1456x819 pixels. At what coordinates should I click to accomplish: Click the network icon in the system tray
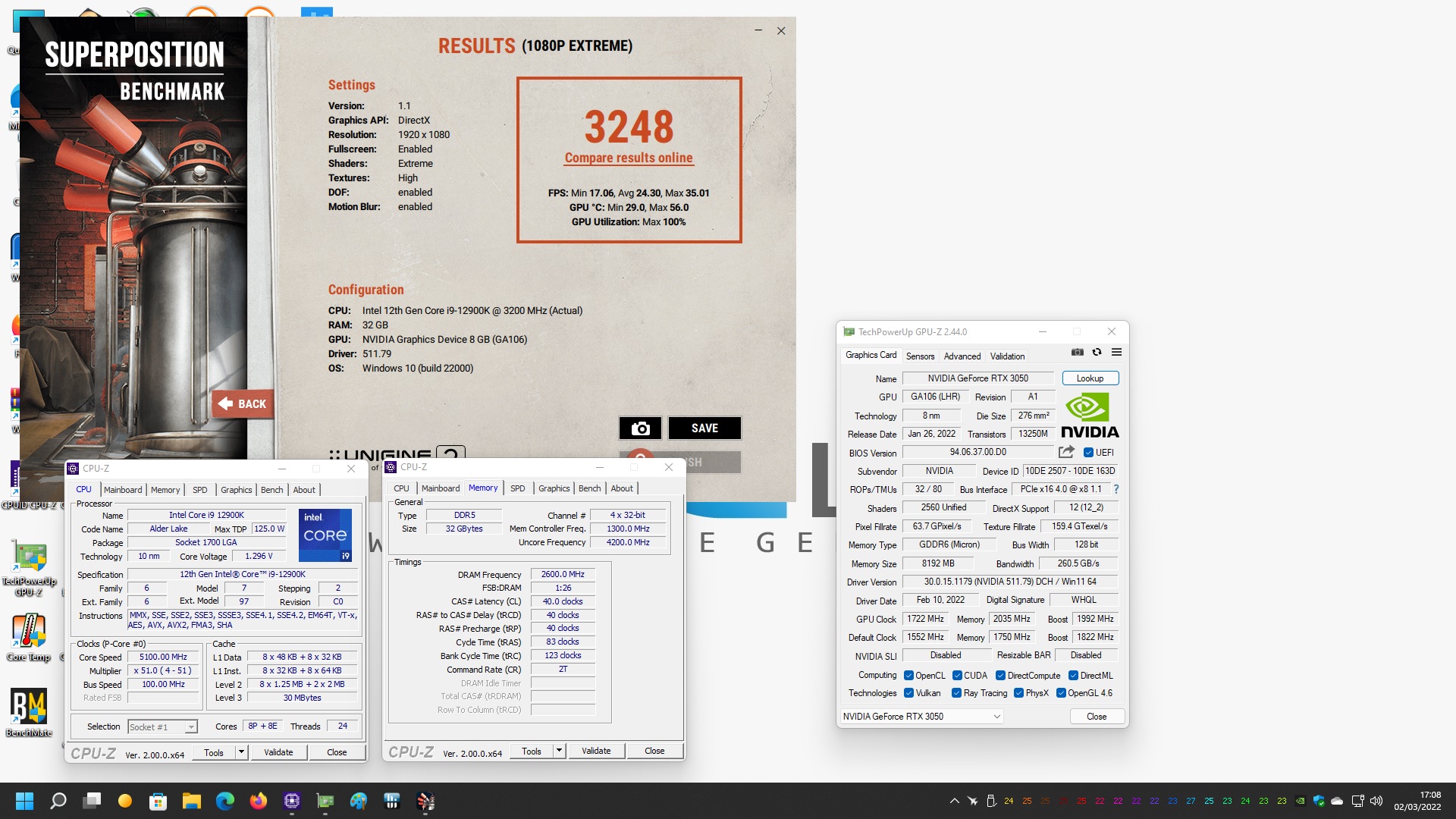pos(1357,801)
